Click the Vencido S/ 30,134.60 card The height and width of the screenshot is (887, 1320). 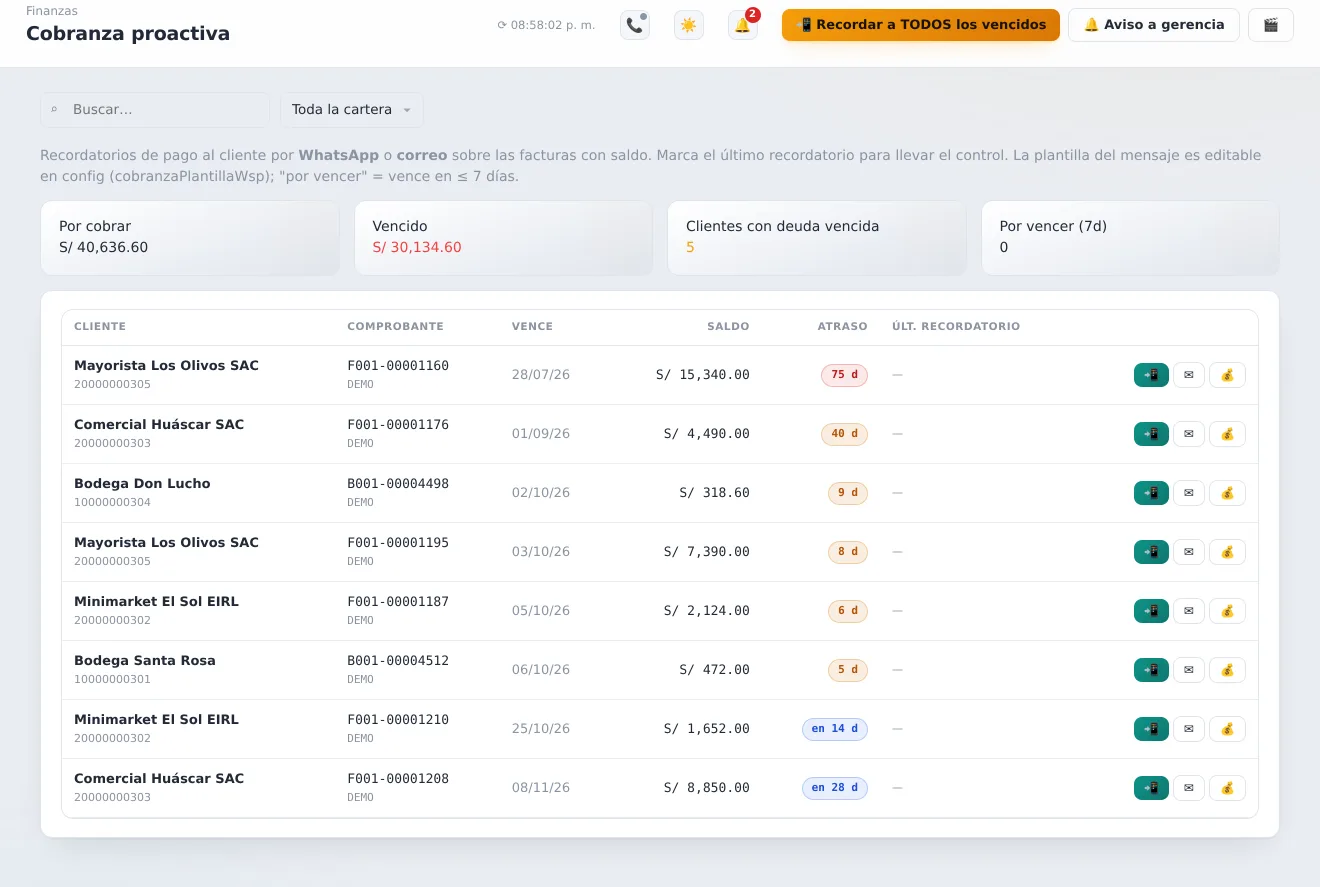(x=503, y=238)
